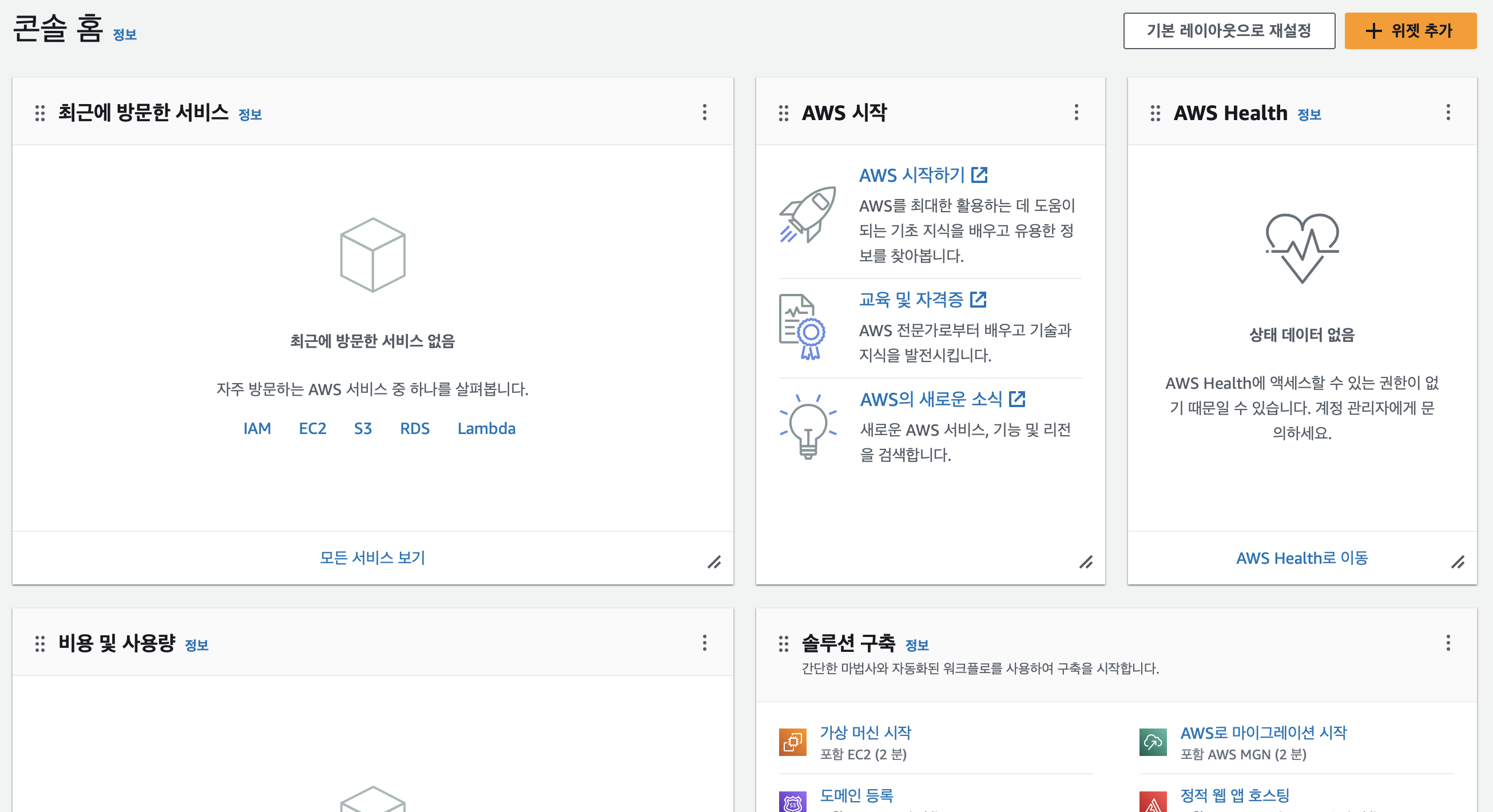Open the 교육 및 자격증 link
1493x812 pixels.
point(911,300)
